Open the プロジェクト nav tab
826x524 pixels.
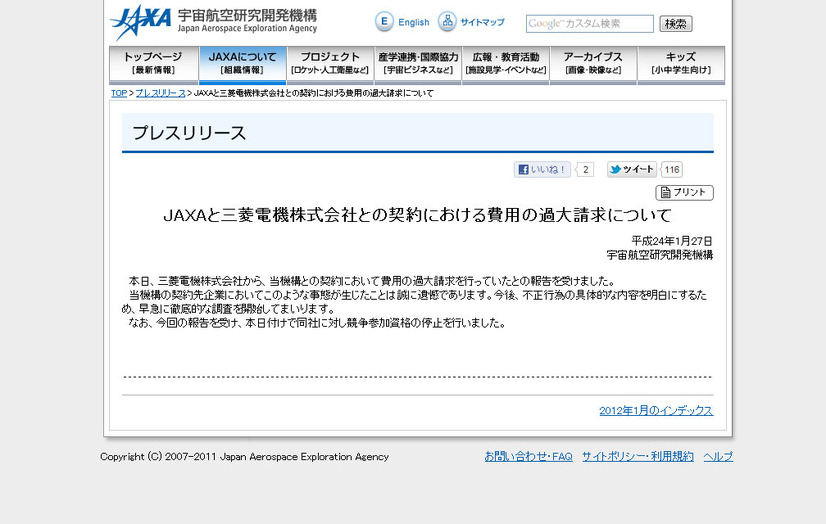tap(330, 65)
